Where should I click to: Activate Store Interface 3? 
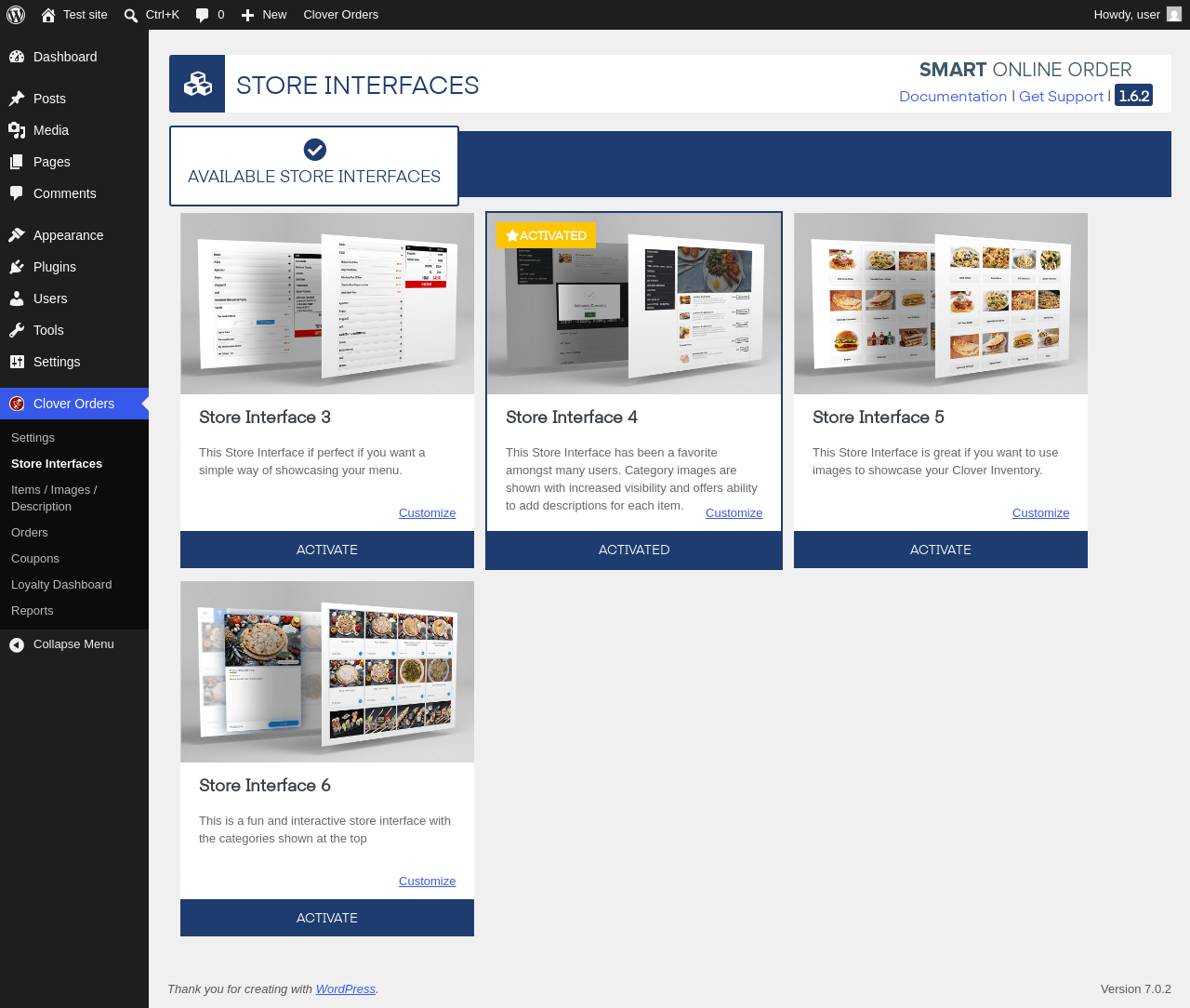tap(327, 550)
